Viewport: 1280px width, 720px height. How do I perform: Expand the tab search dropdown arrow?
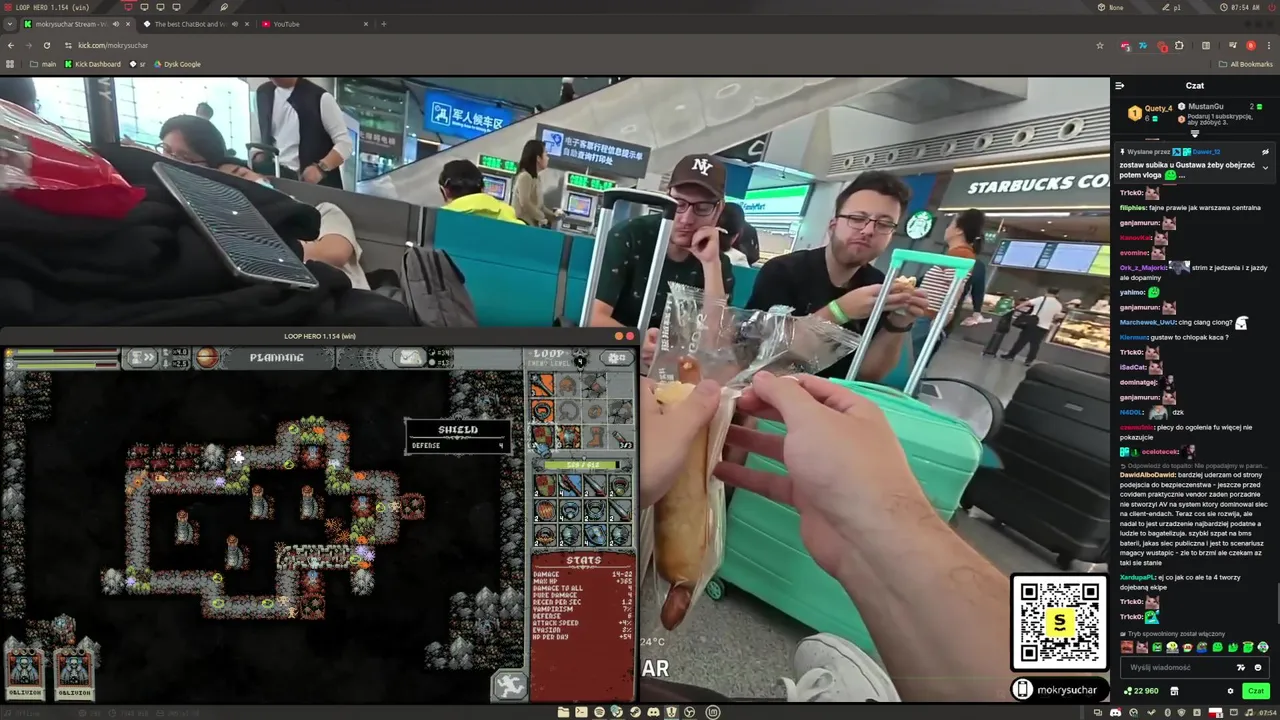tap(9, 24)
